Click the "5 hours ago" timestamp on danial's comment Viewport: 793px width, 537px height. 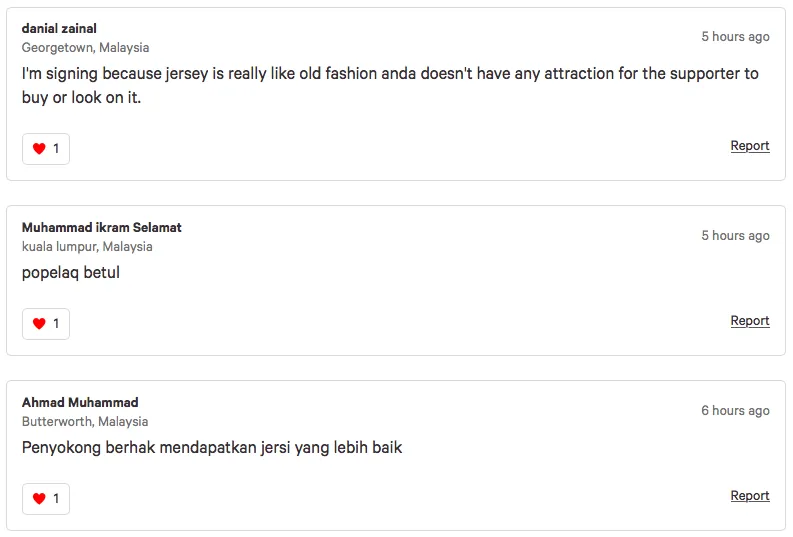coord(735,37)
